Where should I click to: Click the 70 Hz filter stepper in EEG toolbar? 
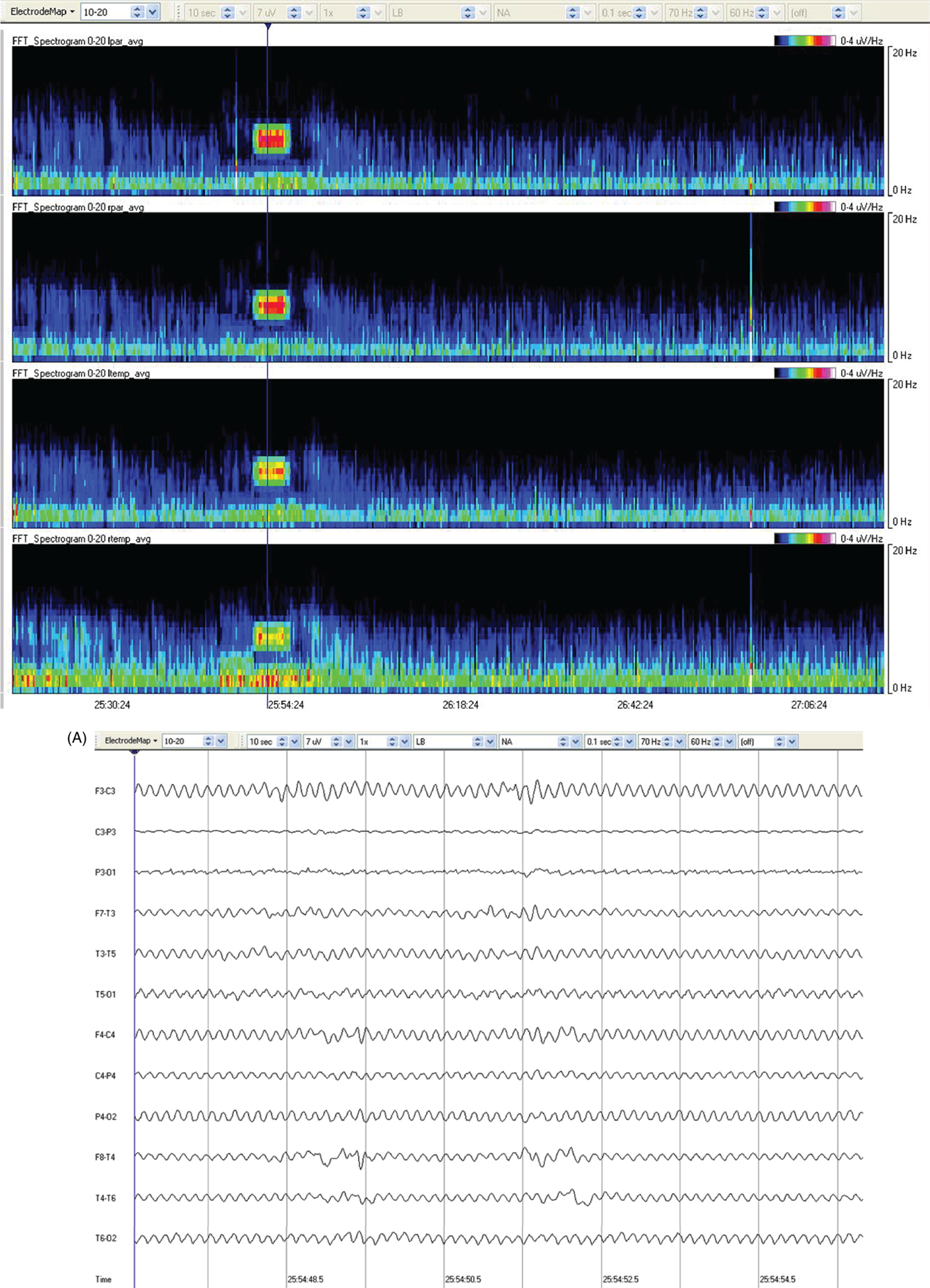tap(667, 742)
